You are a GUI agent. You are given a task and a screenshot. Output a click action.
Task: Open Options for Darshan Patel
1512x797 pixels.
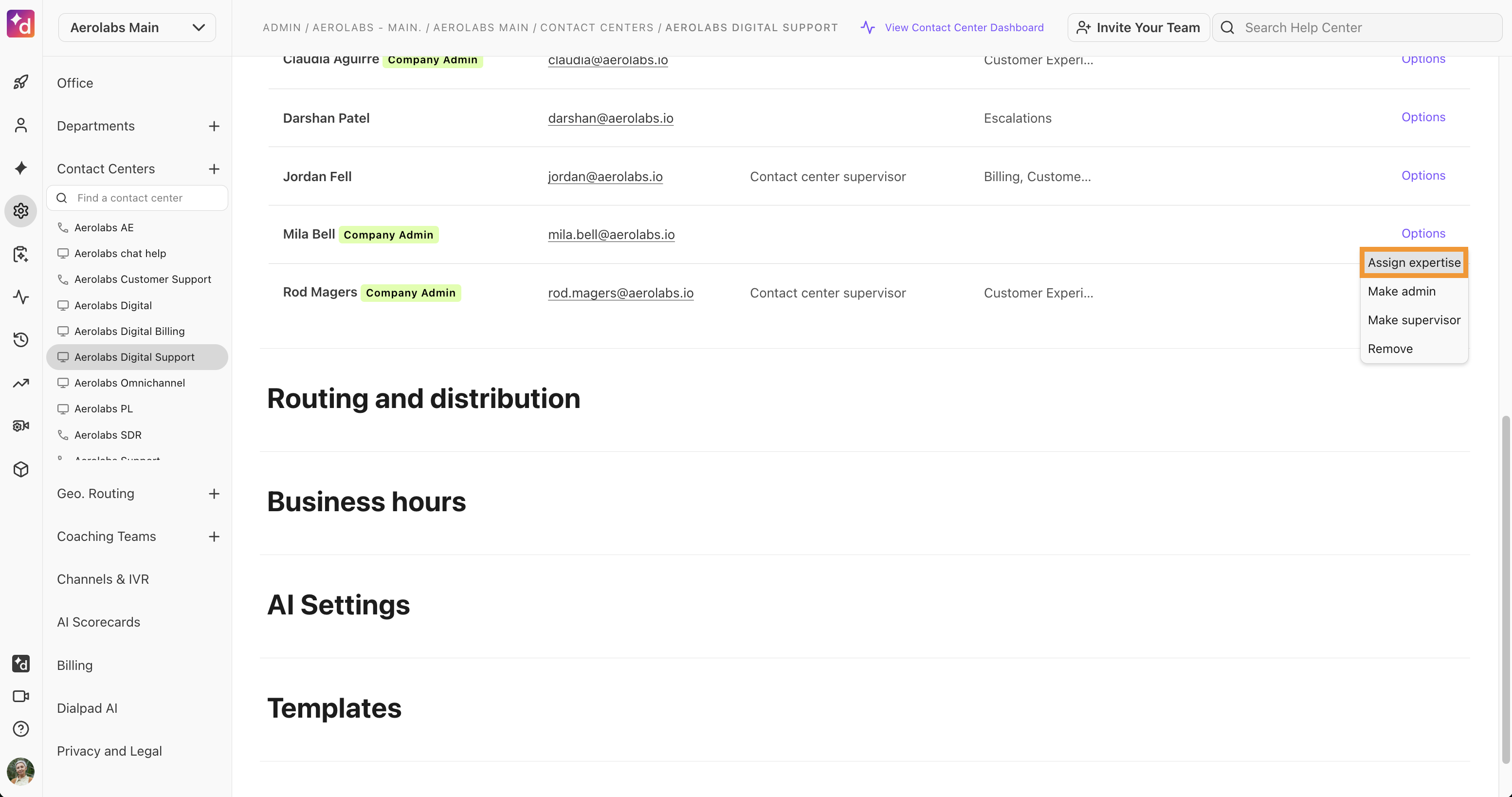pyautogui.click(x=1423, y=117)
